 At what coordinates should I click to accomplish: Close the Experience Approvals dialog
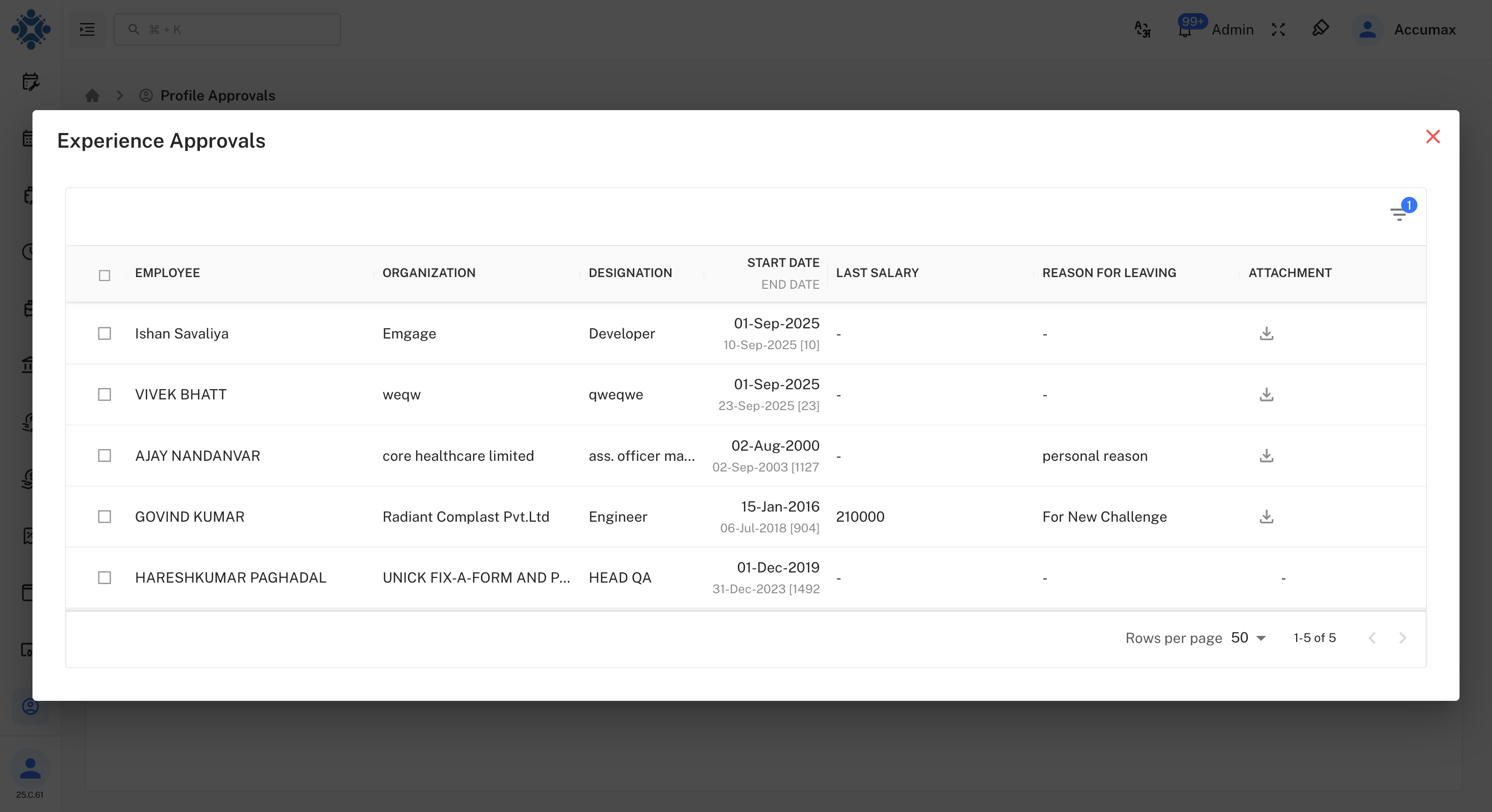(x=1432, y=137)
